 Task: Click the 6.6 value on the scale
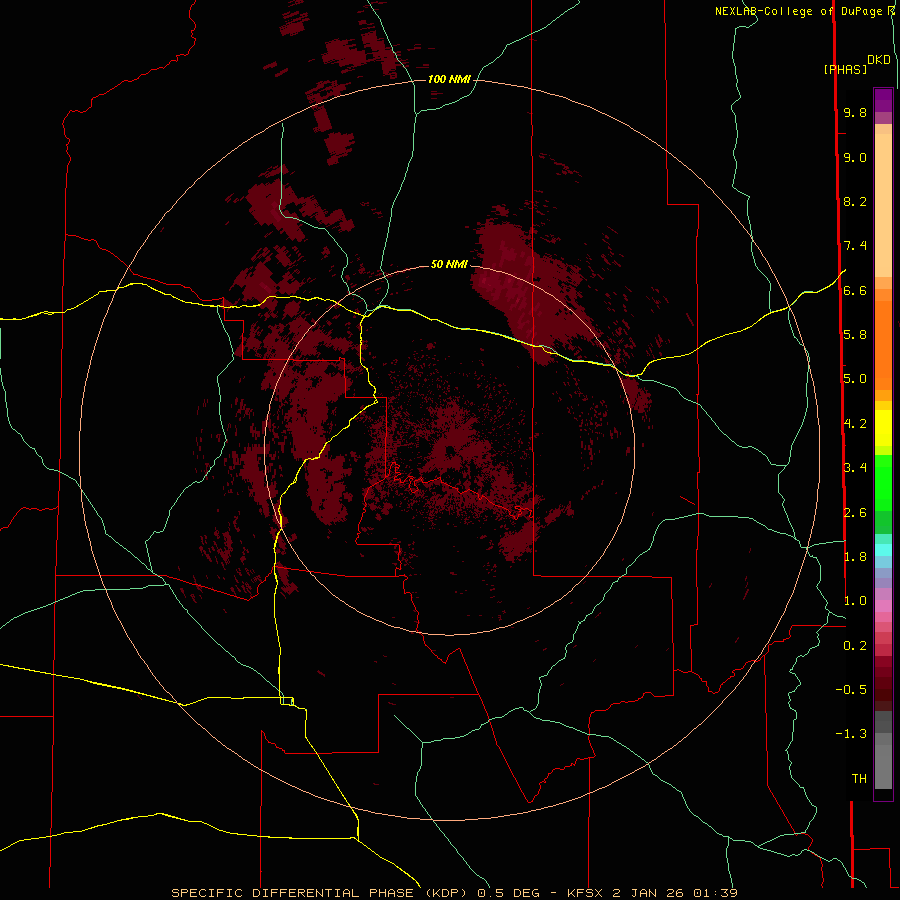(855, 290)
